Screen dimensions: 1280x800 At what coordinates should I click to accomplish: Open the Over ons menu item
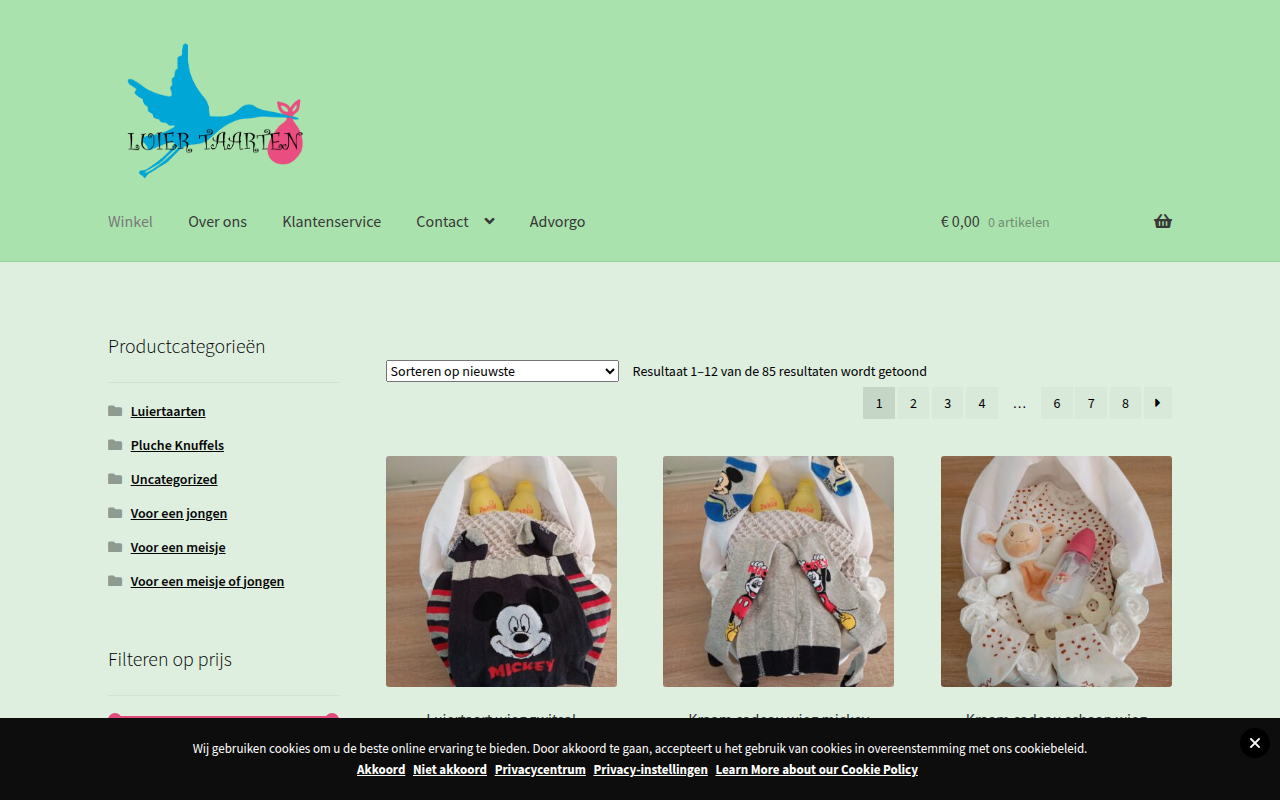pyautogui.click(x=217, y=221)
